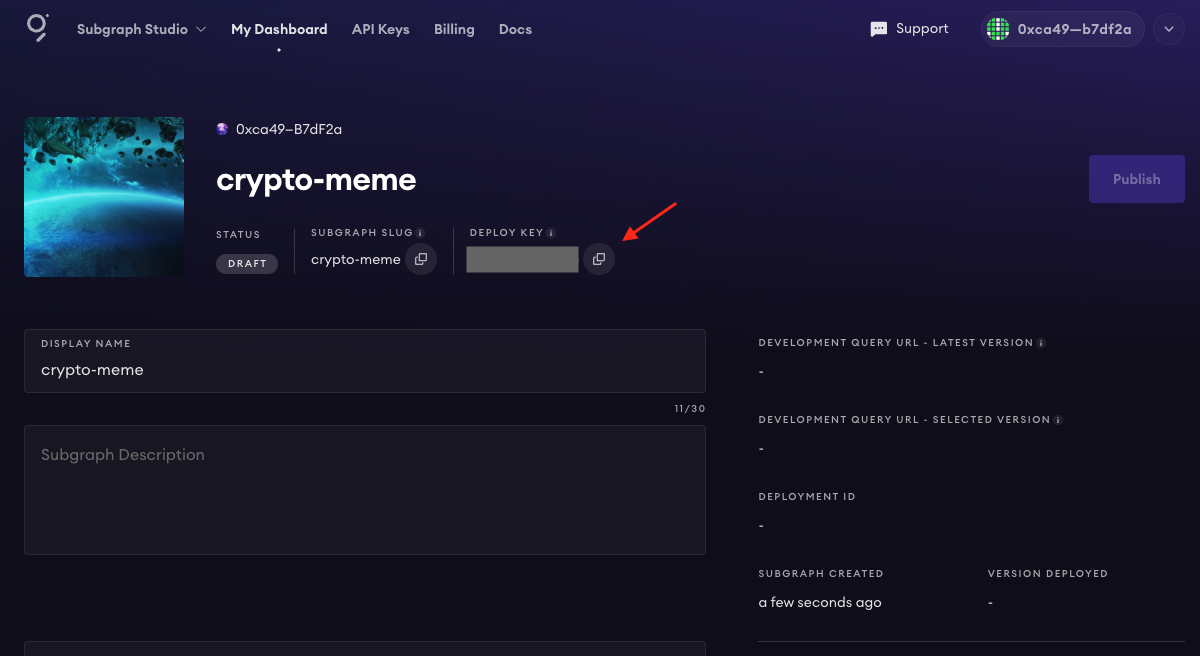Copy the deploy key to clipboard
Screen dimensions: 1200x656
click(x=599, y=259)
